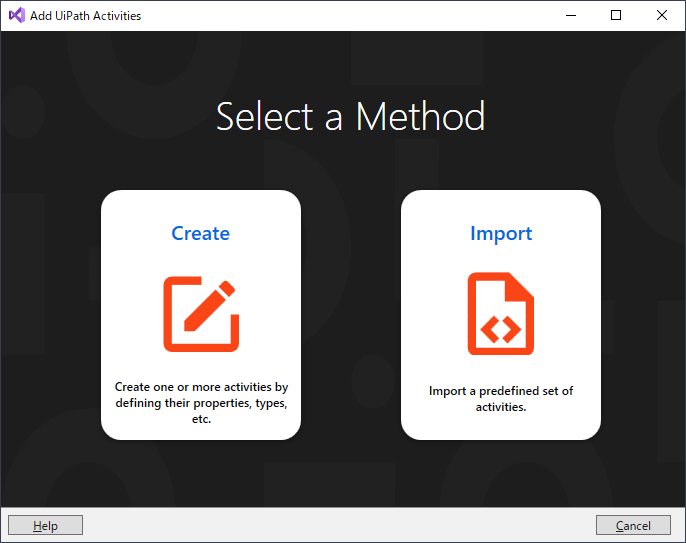Click 'Import a predefined set of activities' text

(501, 399)
